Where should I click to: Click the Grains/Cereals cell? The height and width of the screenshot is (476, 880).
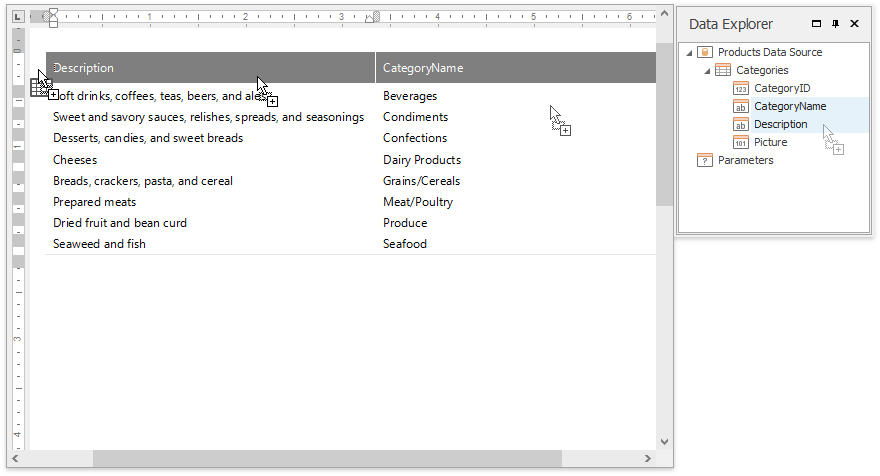click(421, 181)
